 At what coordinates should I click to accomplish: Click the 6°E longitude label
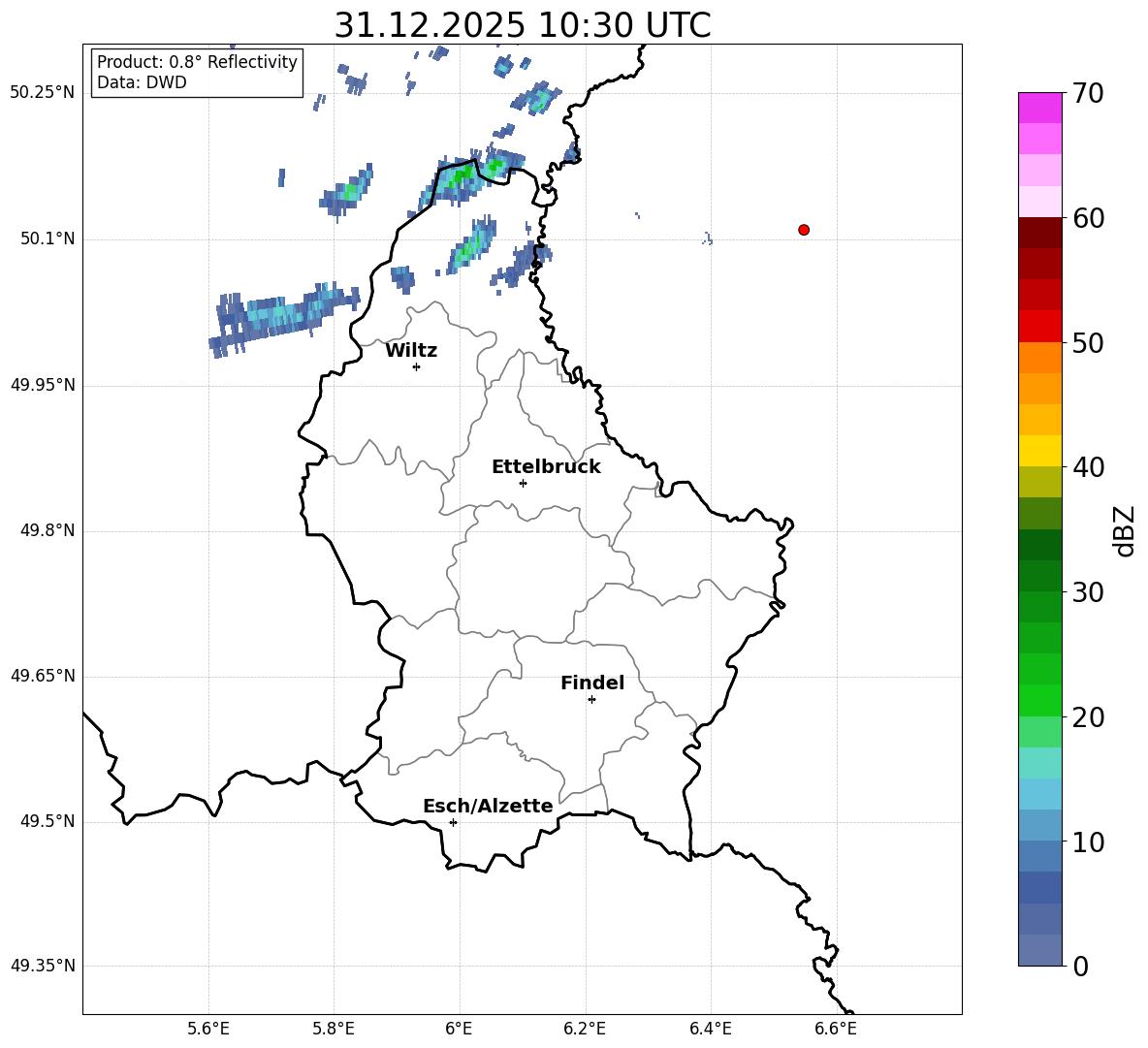pos(459,1029)
